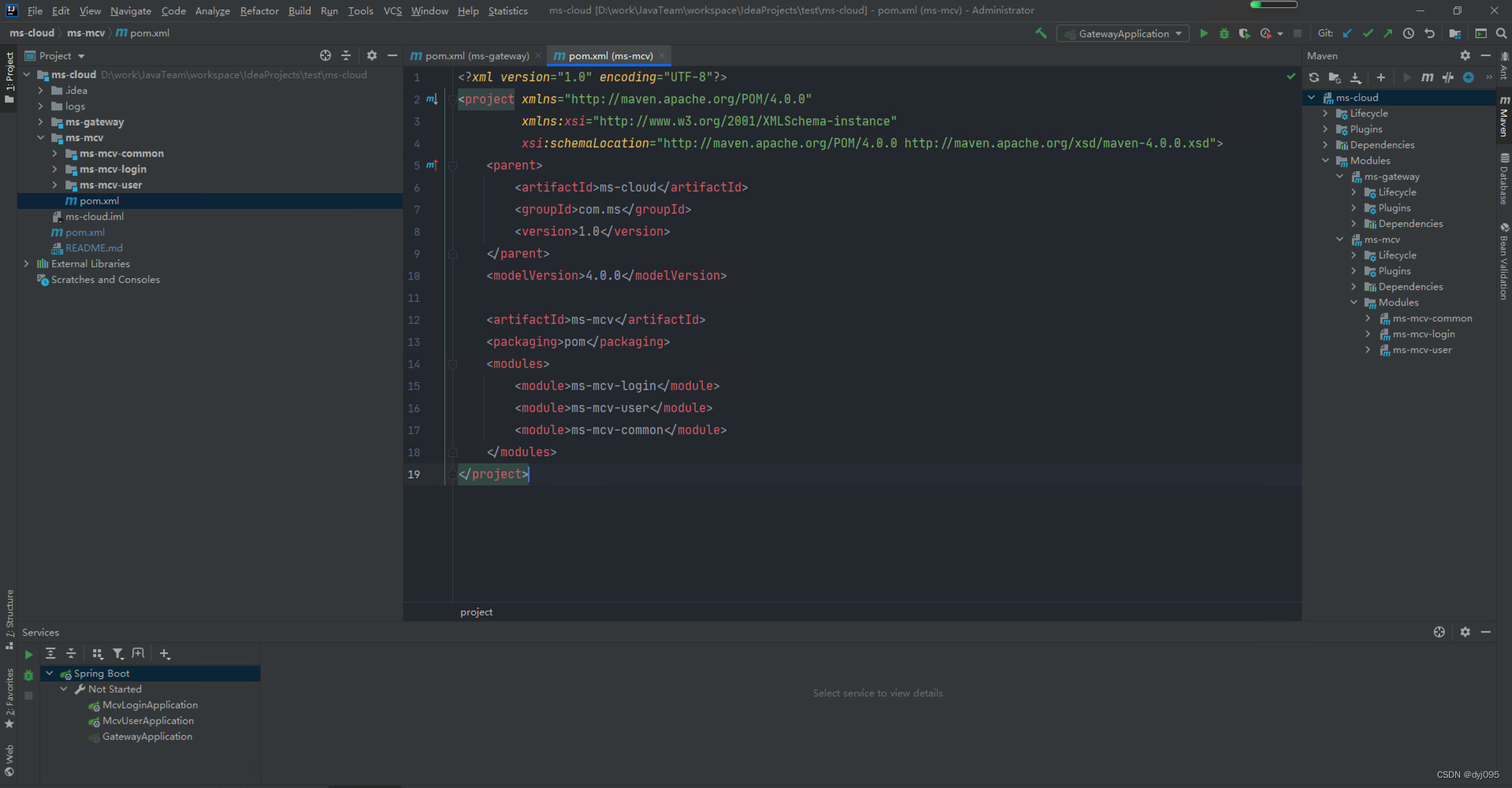Run with Coverage icon in main toolbar

point(1244,33)
